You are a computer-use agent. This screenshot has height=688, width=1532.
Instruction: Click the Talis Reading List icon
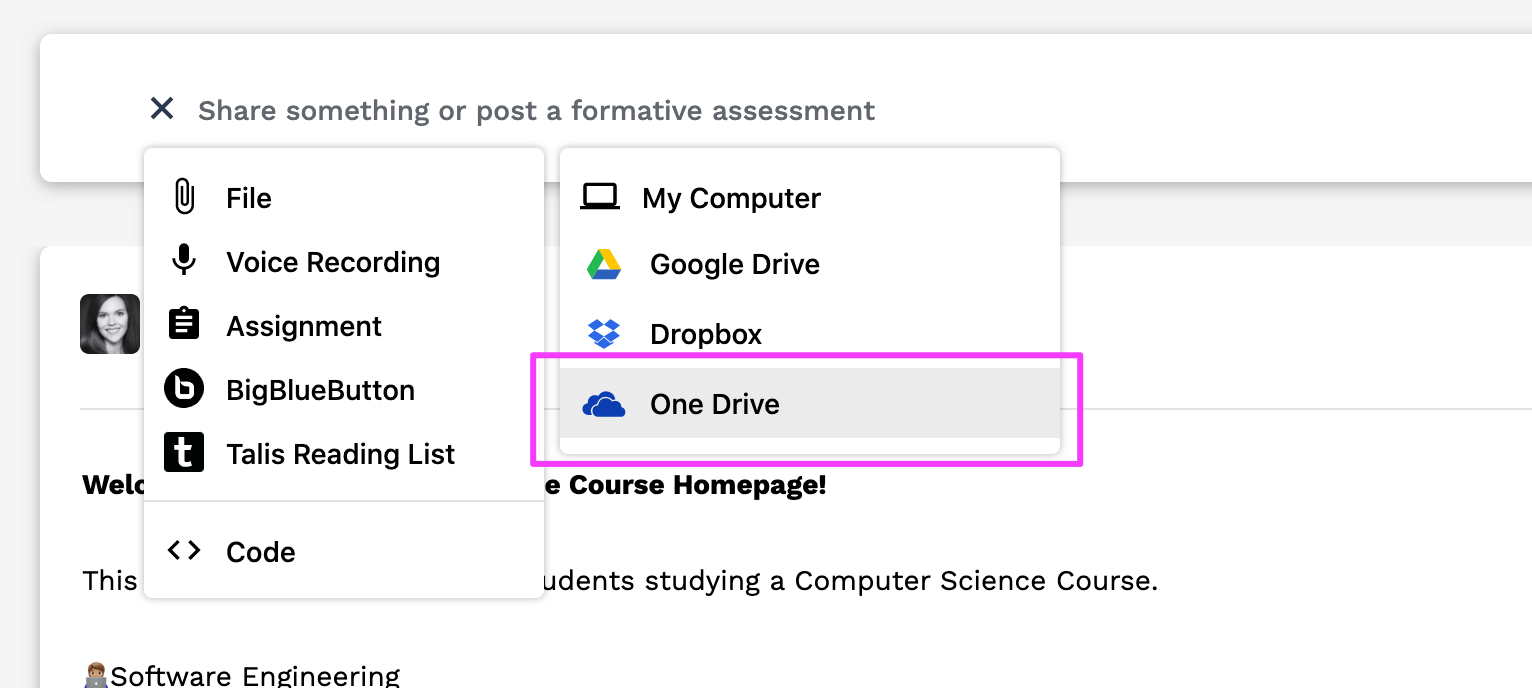pyautogui.click(x=184, y=453)
